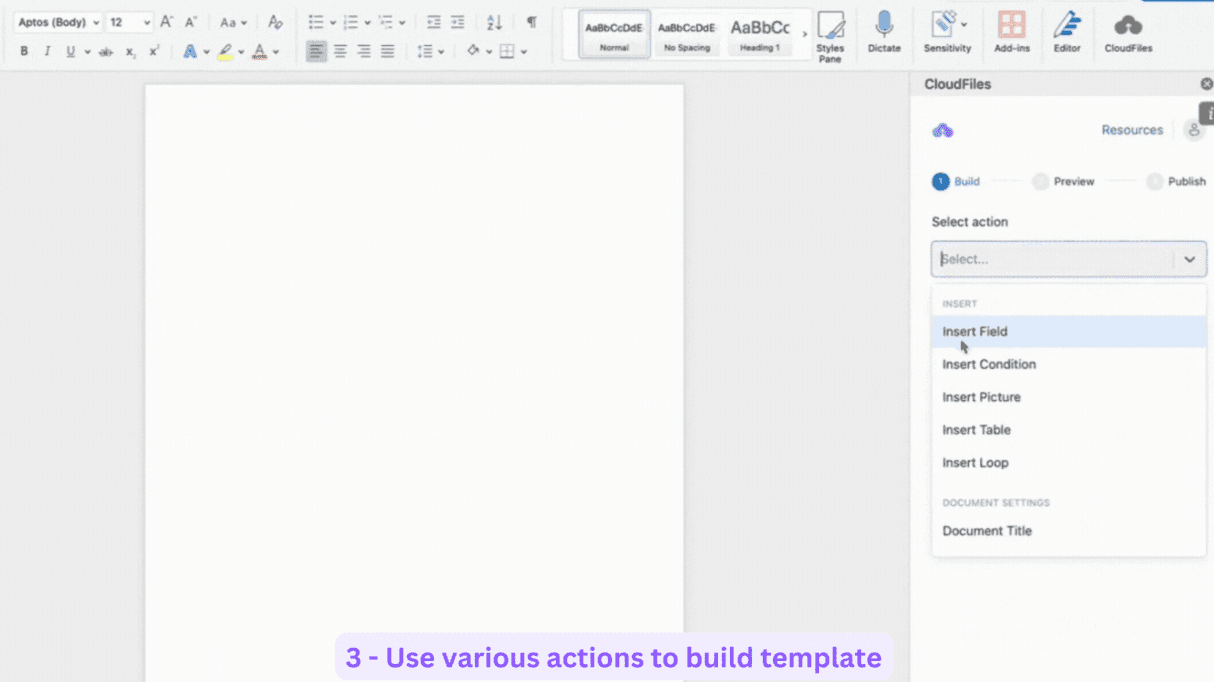
Task: Decrease paragraph indent
Action: click(433, 22)
